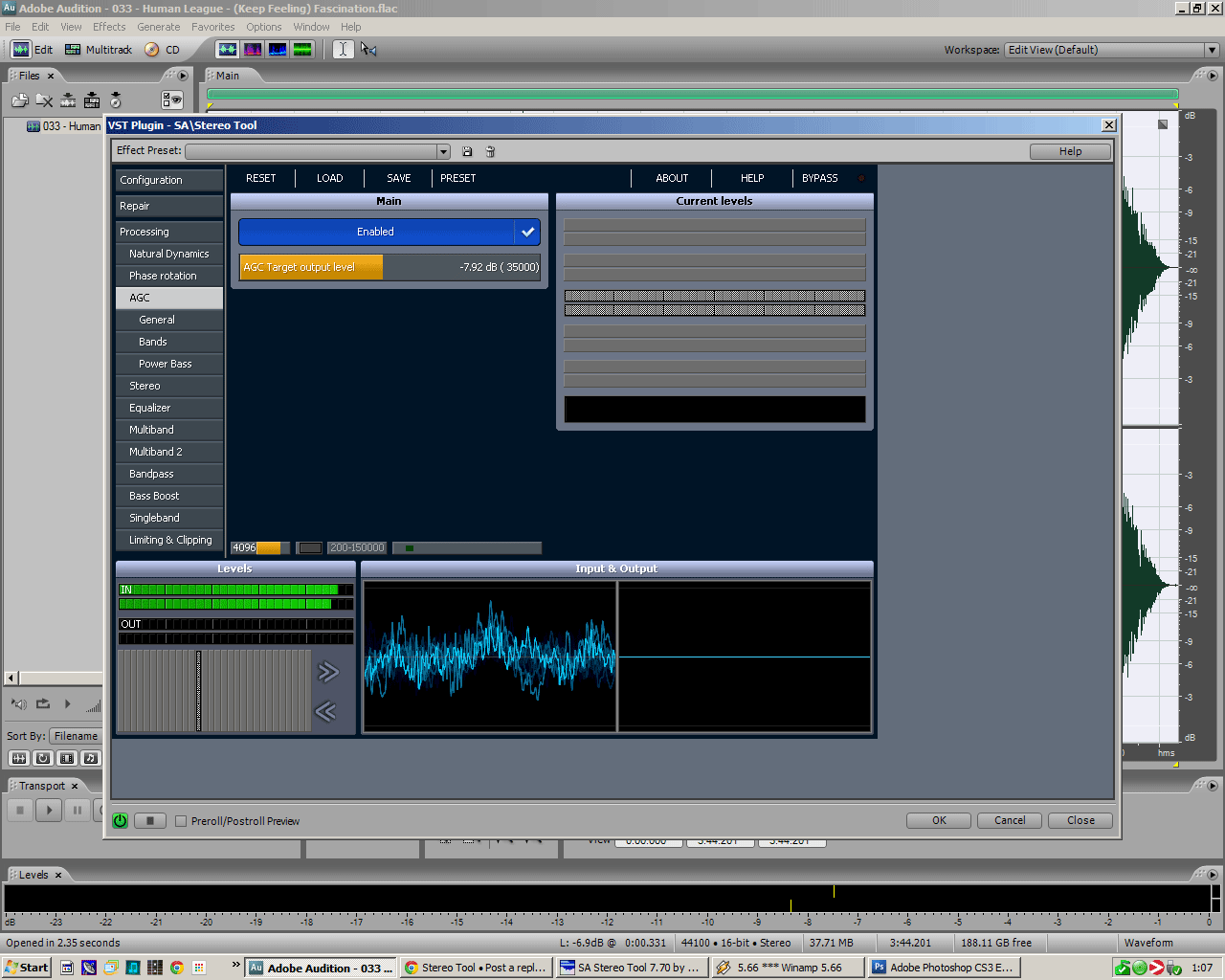
Task: Click Close File icon in Files panel
Action: [44, 100]
